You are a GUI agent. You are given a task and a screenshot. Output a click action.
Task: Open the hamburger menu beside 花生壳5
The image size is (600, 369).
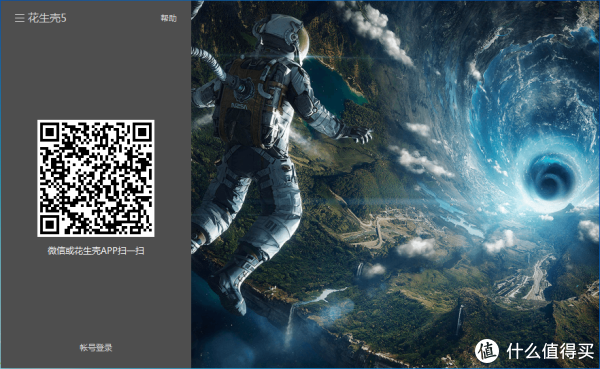tap(20, 18)
